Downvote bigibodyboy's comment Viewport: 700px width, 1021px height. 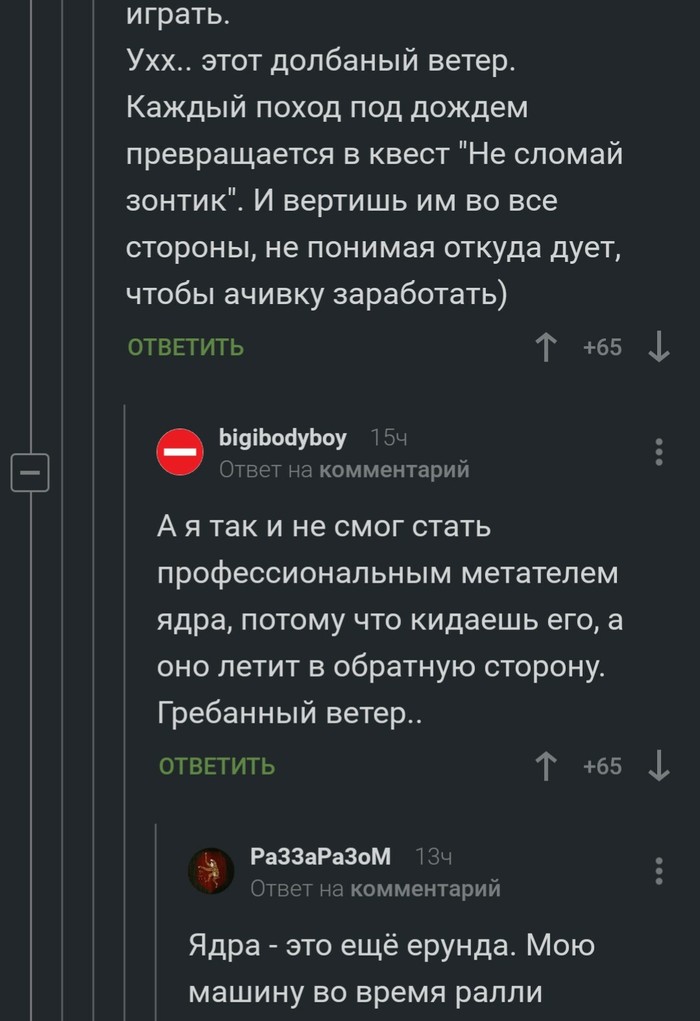pos(659,767)
